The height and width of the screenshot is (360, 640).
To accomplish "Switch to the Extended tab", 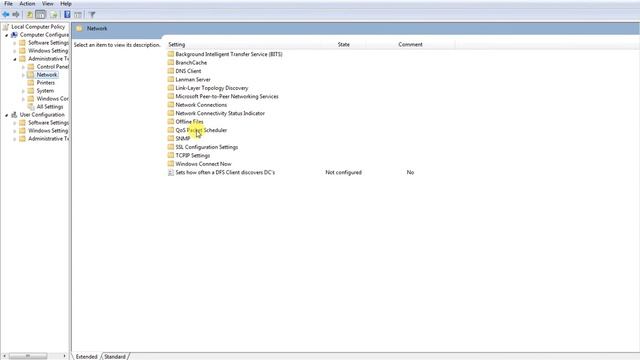I will tap(86, 356).
